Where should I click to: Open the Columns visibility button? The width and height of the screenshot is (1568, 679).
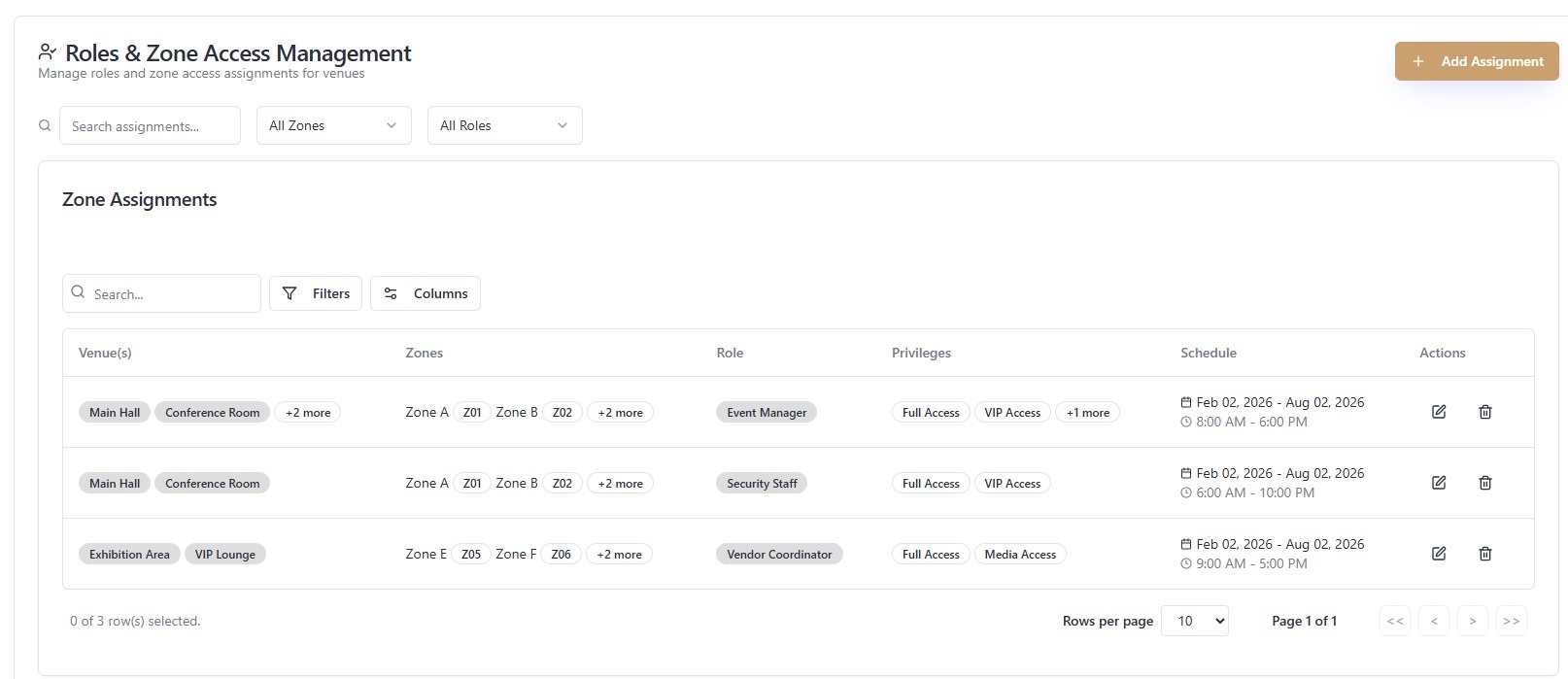426,293
